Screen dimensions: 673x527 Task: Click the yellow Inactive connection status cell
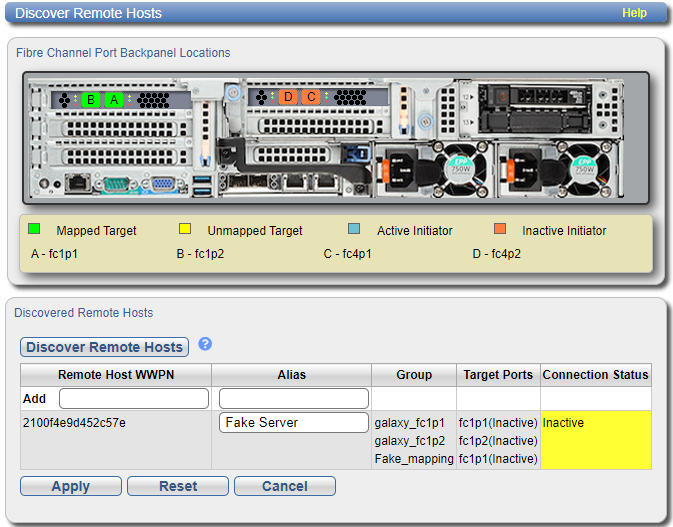pos(594,440)
